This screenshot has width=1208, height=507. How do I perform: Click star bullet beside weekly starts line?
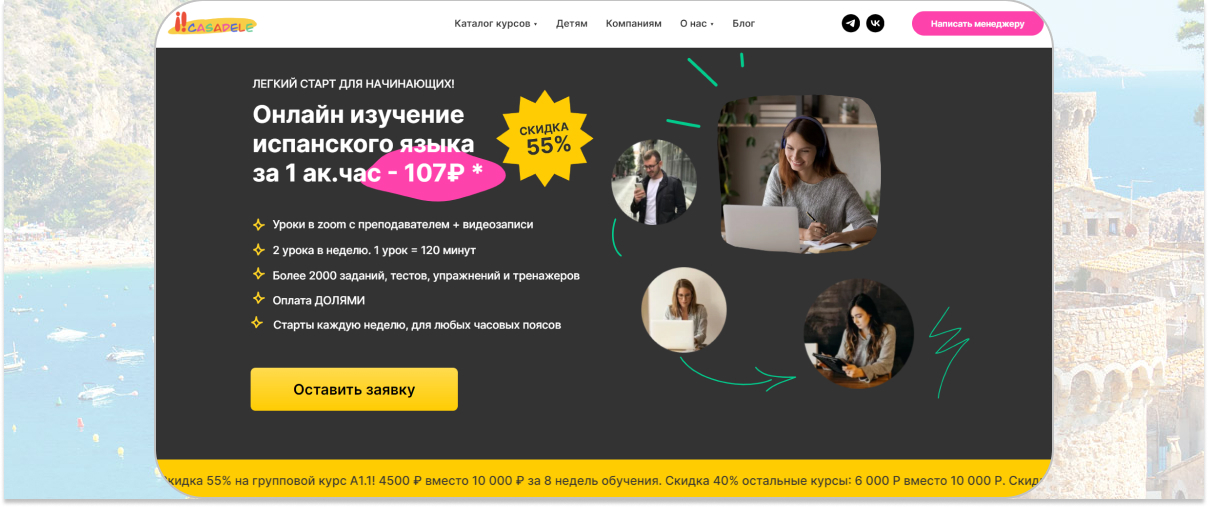point(257,323)
